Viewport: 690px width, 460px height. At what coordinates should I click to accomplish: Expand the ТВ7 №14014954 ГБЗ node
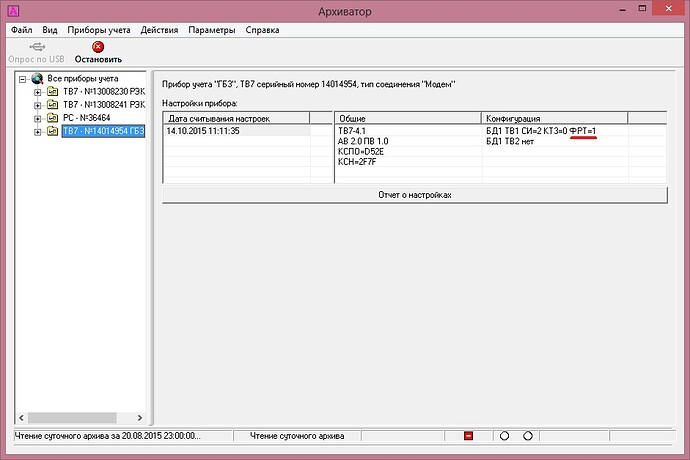pos(37,132)
